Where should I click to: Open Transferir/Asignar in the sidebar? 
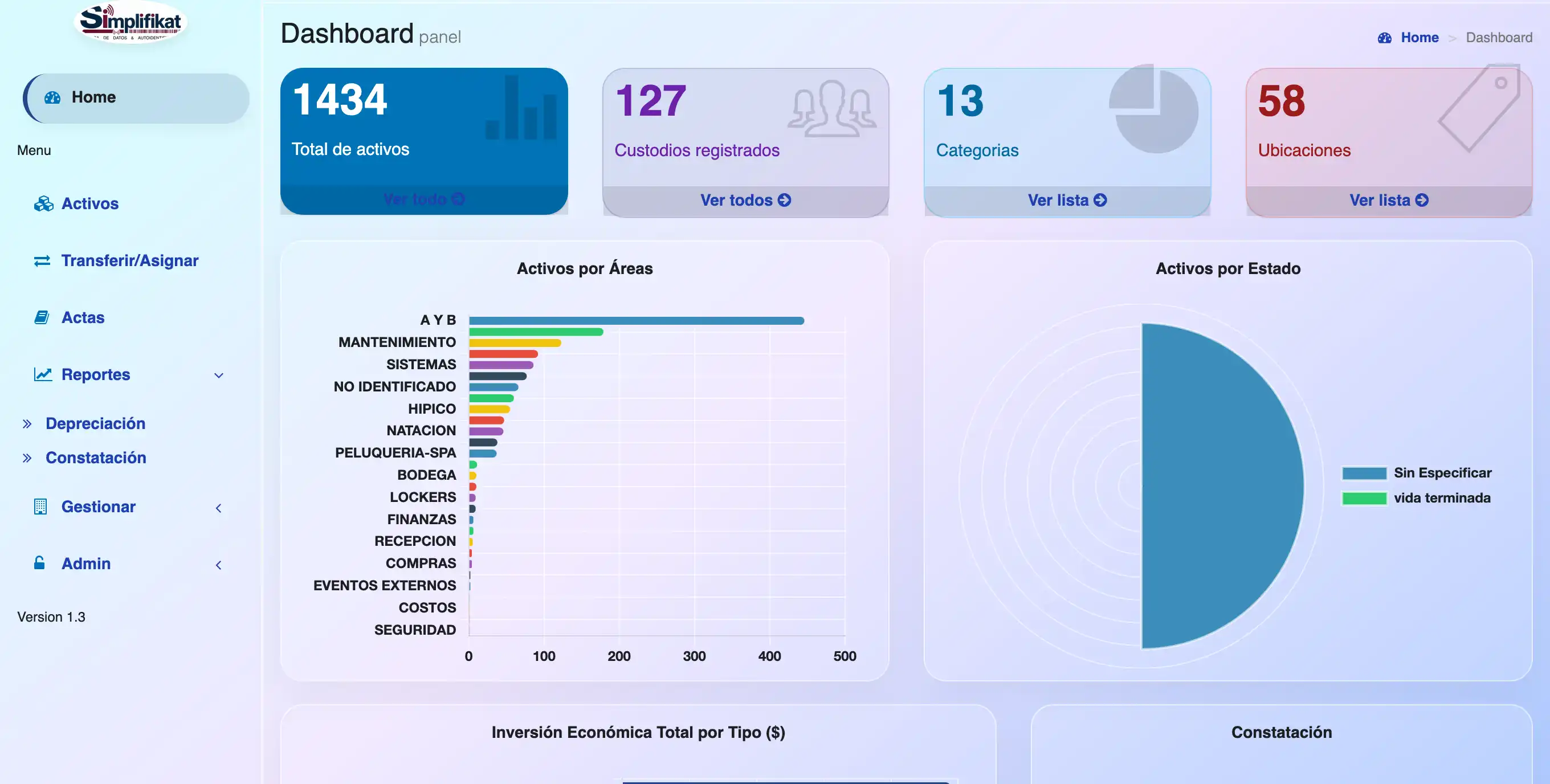[129, 260]
